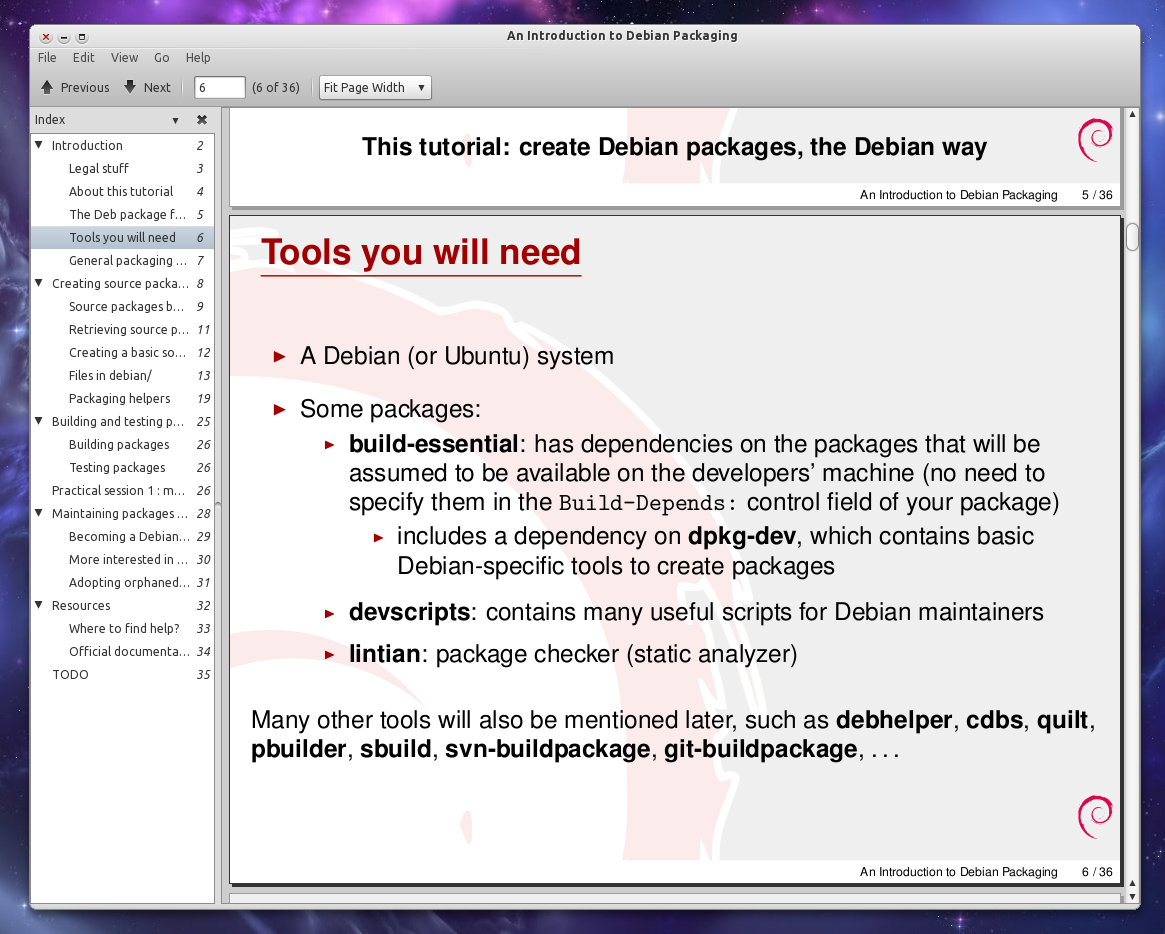
Task: Select 'Where to find help?' index entry
Action: tap(123, 629)
